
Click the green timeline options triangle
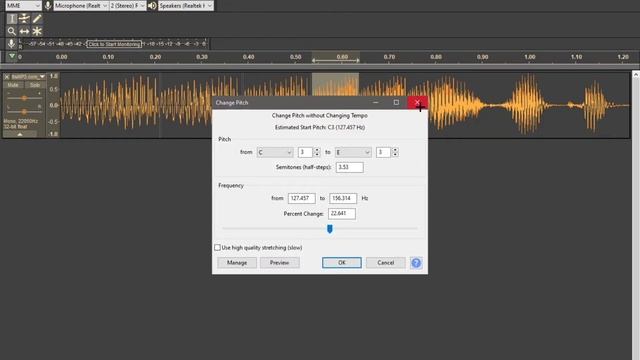(11, 56)
